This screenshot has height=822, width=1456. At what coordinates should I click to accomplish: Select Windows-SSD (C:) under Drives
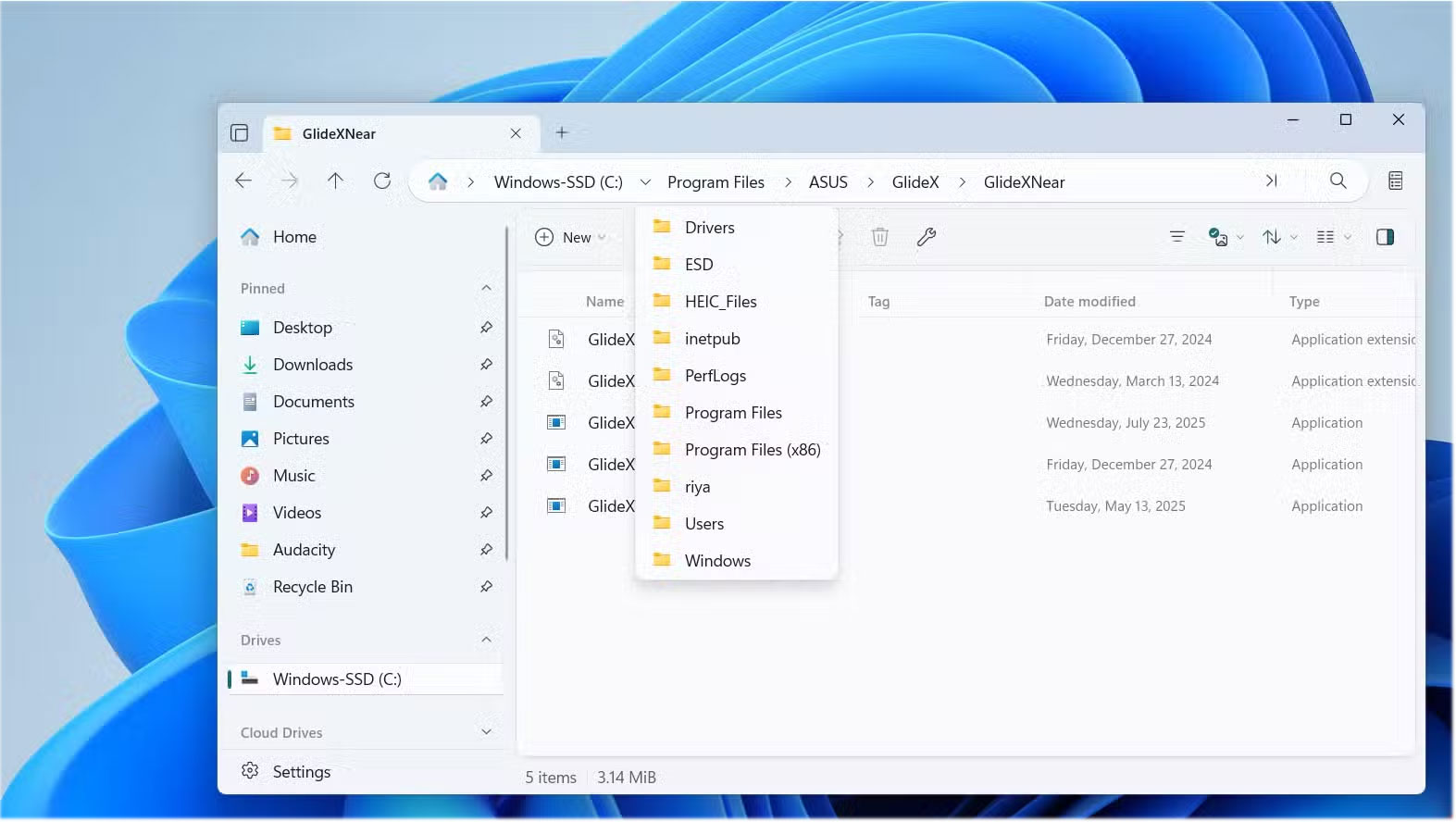(337, 679)
